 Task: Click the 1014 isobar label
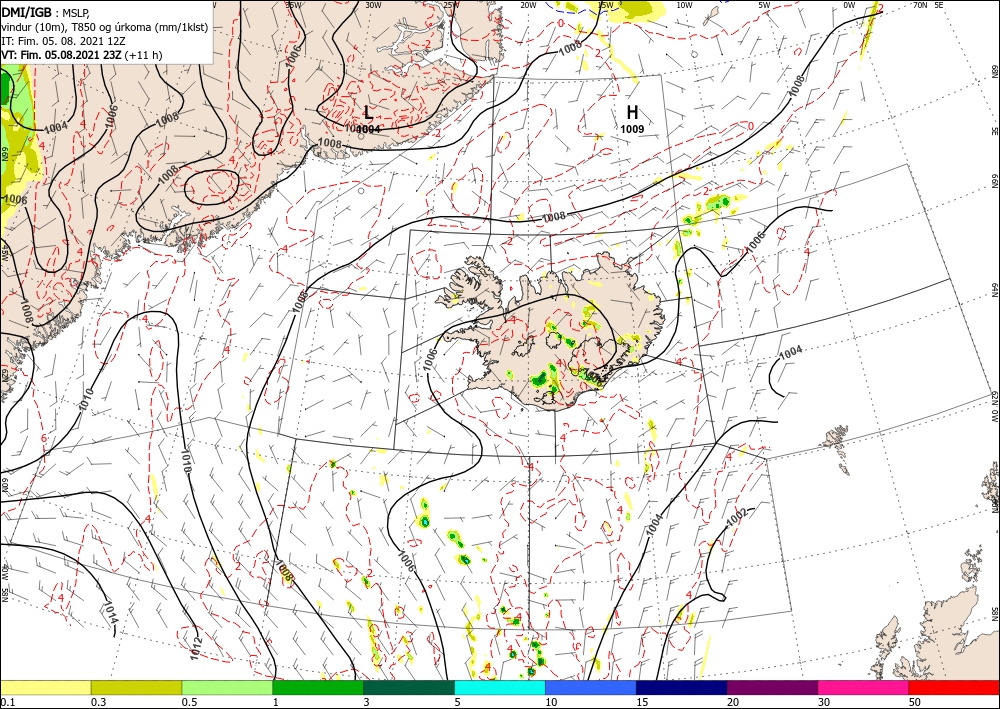pos(111,611)
